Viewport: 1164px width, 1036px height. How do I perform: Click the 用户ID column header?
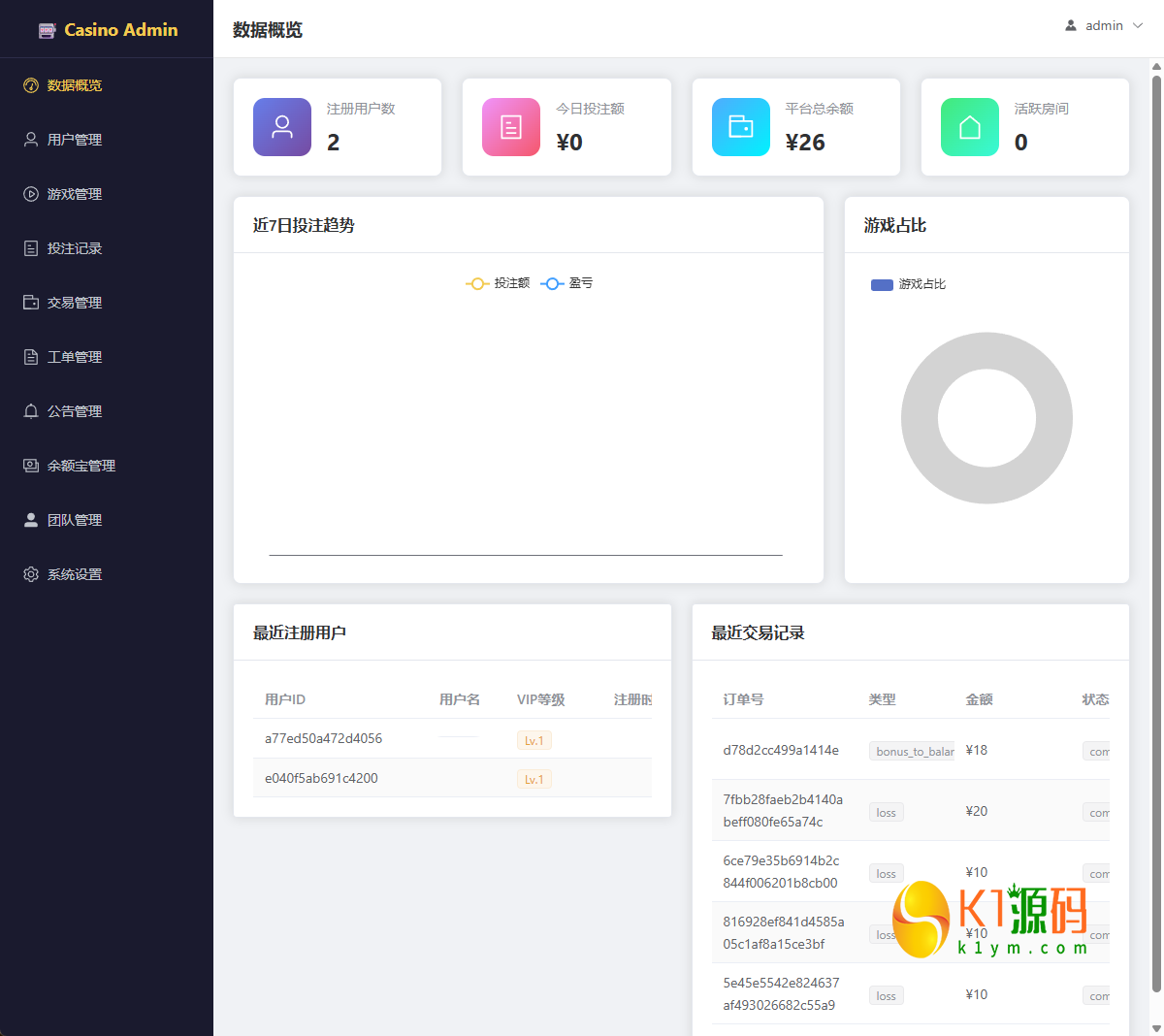coord(285,699)
